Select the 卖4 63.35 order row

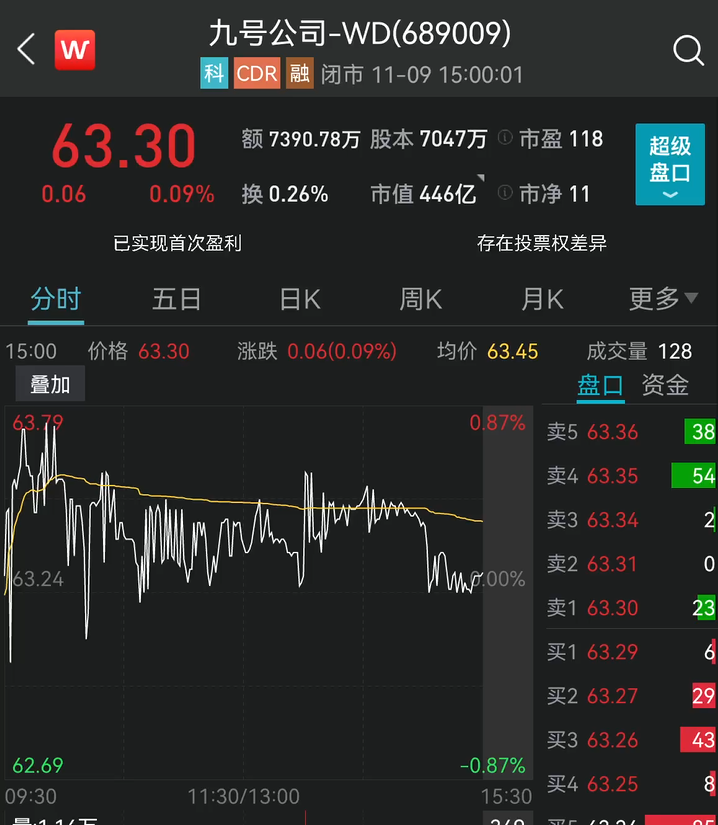(x=631, y=476)
